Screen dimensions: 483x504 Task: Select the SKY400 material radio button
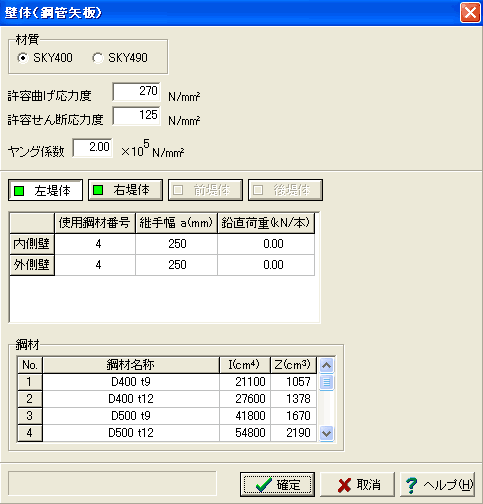[x=23, y=58]
